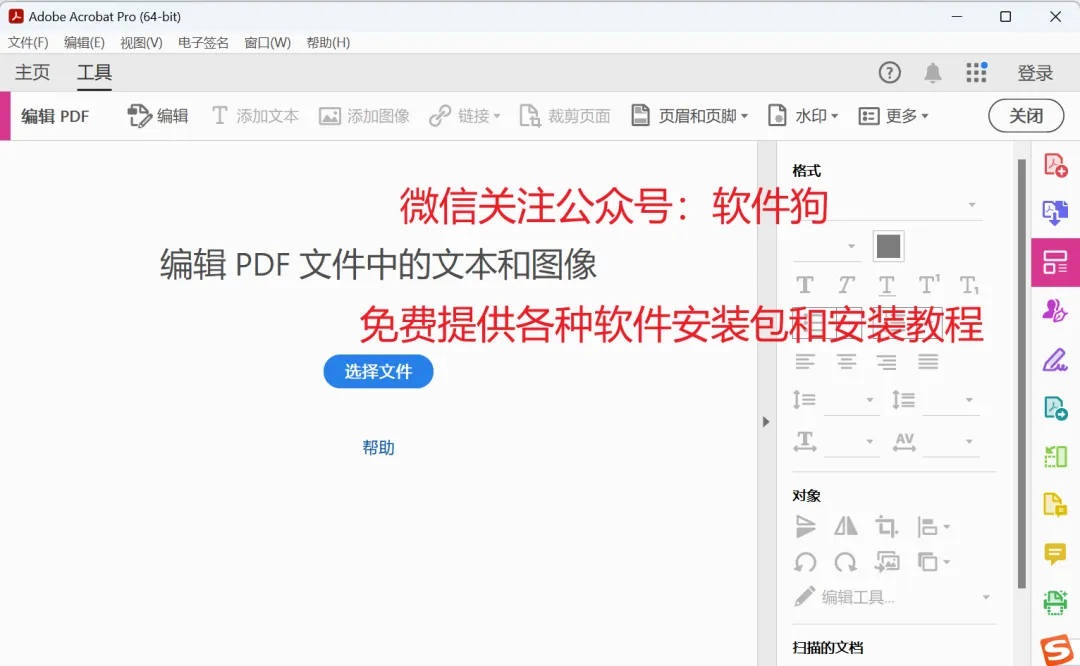Open Compress PDF green sidebar tool
This screenshot has height=666, width=1080.
pos(1055,457)
